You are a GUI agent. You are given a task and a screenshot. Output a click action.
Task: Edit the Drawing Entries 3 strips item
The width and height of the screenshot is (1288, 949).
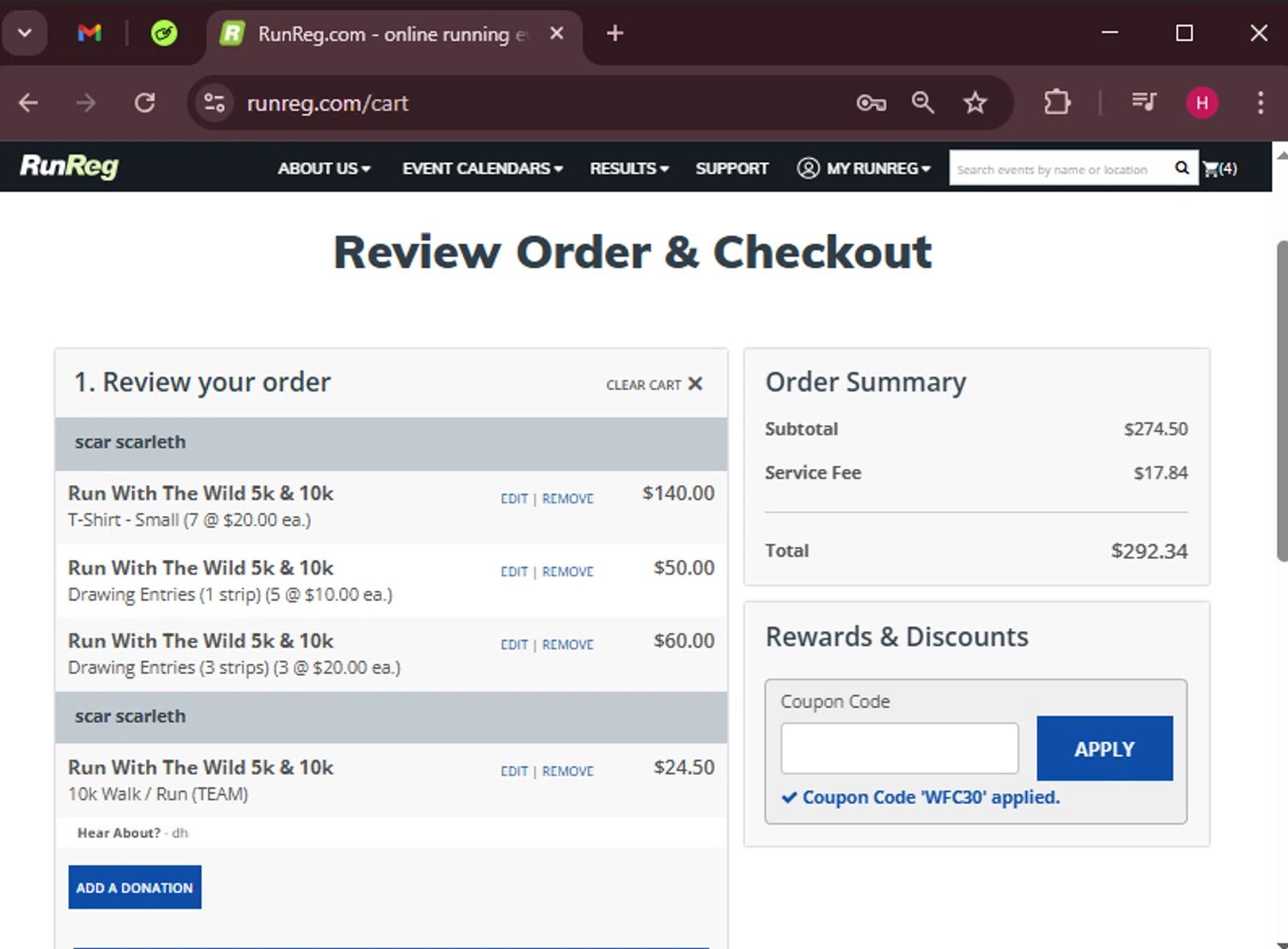pos(514,644)
